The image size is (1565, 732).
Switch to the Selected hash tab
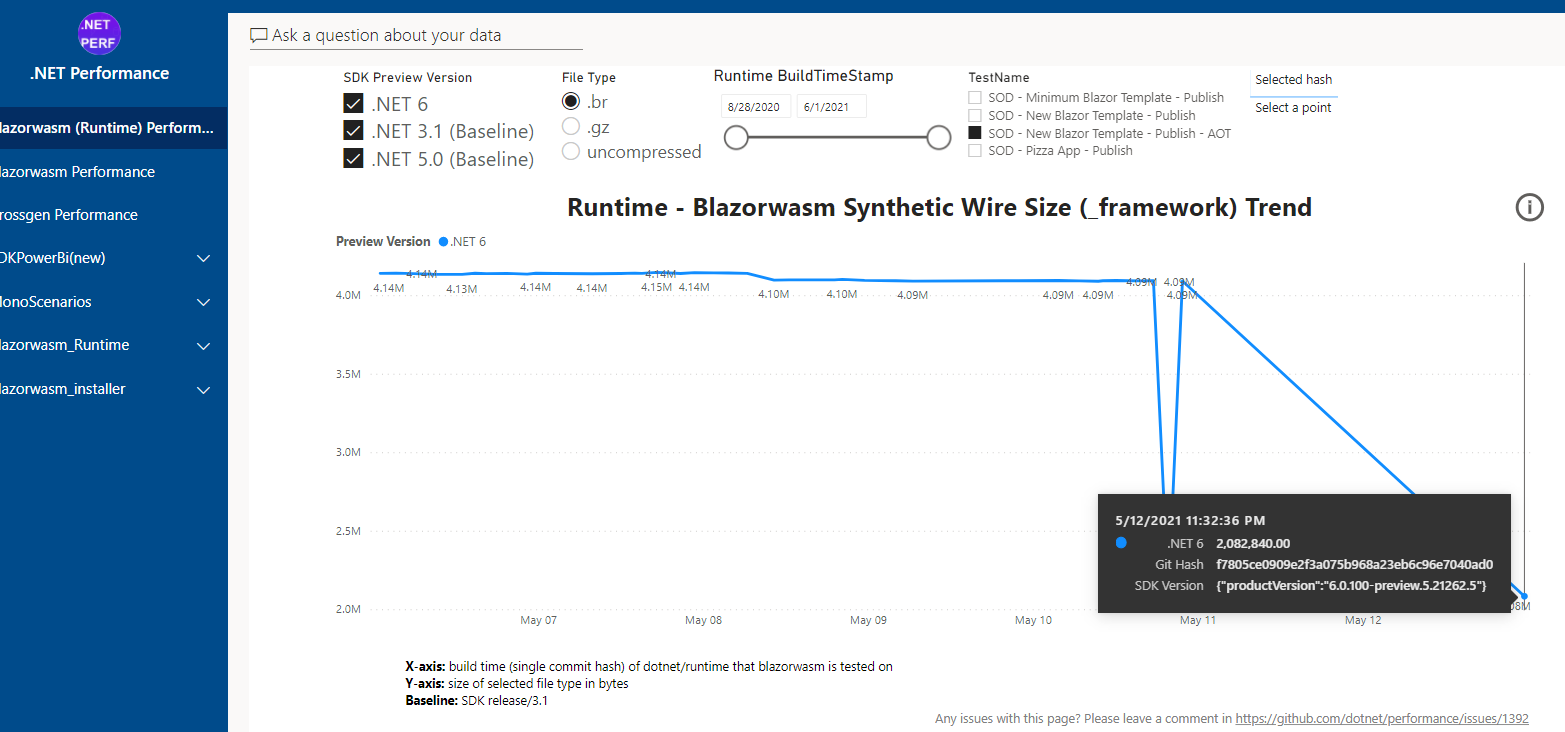1293,79
